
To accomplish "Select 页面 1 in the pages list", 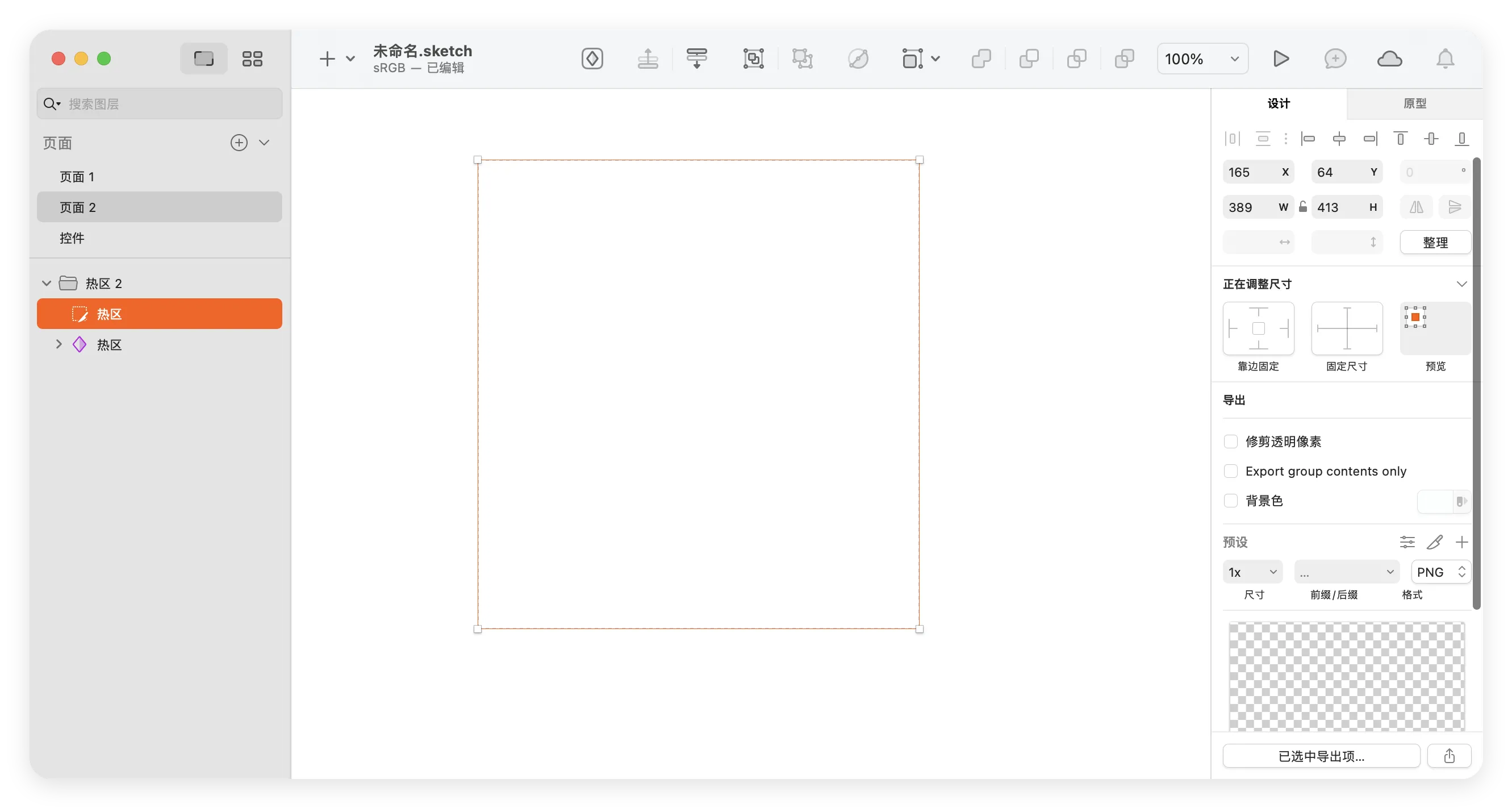I will (x=77, y=176).
